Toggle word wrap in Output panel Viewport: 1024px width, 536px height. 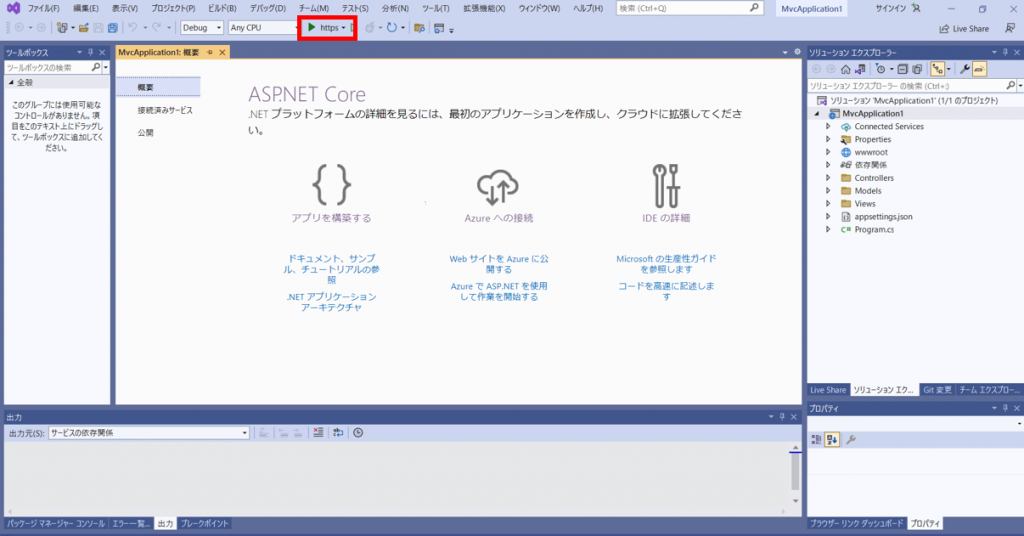point(338,433)
